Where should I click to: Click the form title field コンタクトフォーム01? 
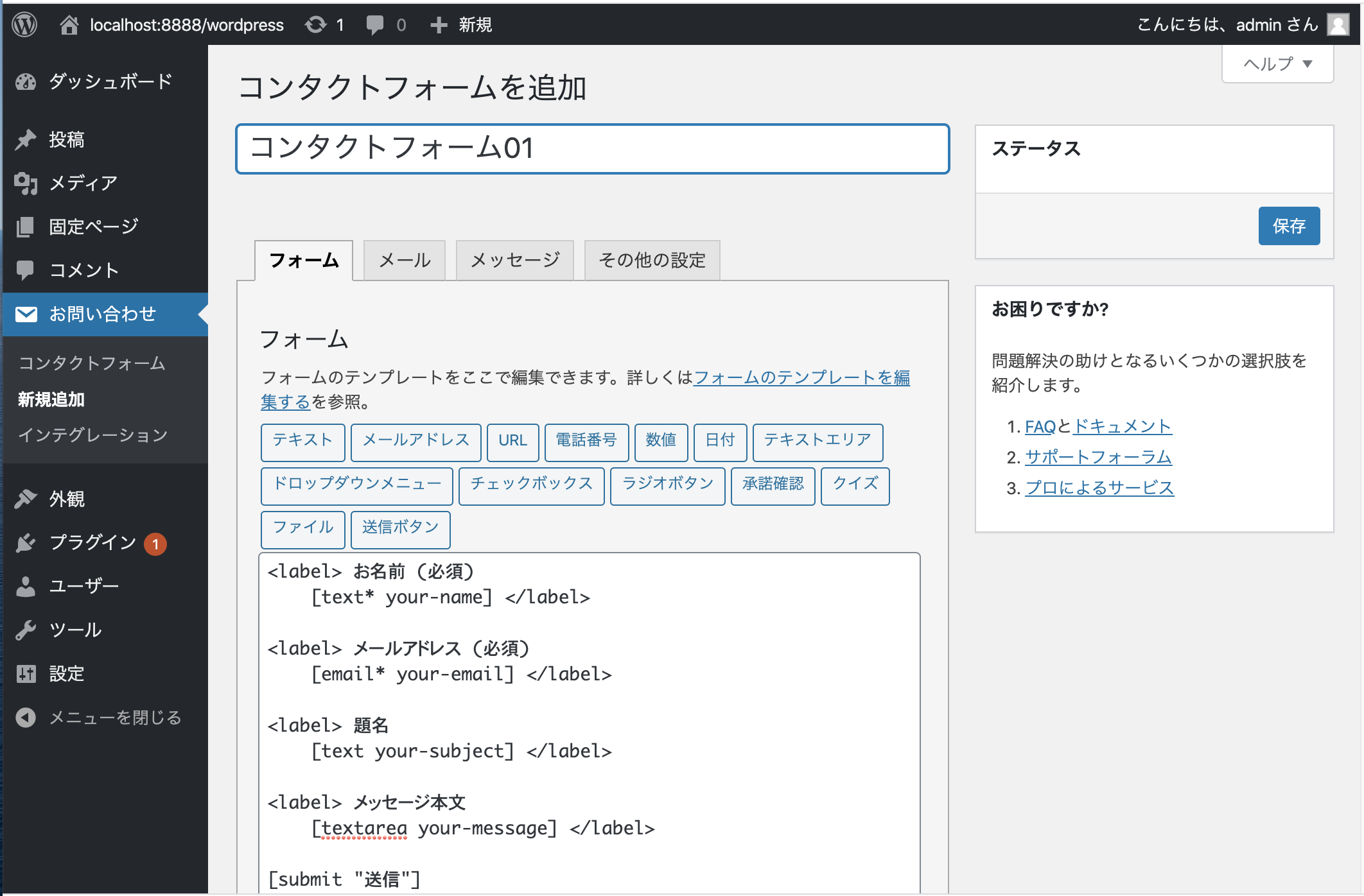(x=592, y=148)
